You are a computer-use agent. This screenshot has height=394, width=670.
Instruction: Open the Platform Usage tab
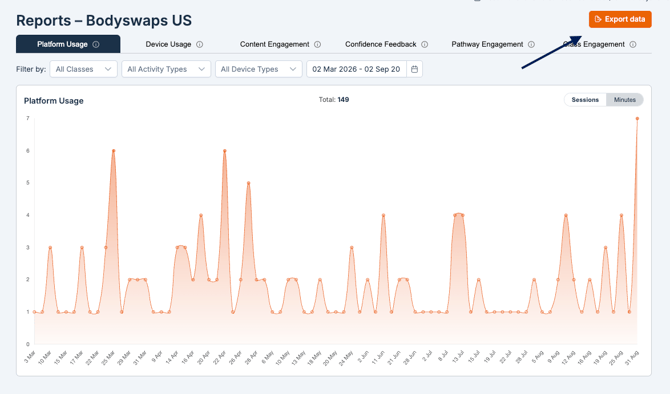(68, 44)
